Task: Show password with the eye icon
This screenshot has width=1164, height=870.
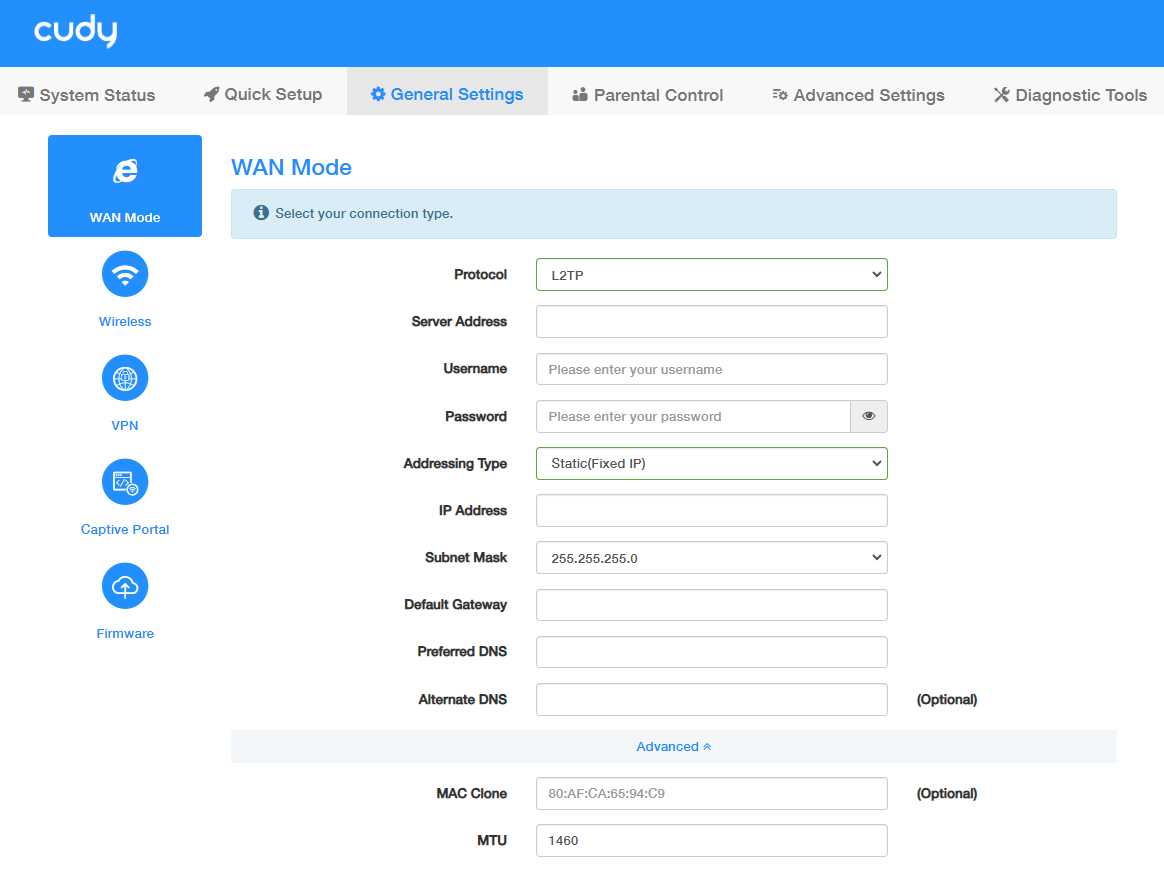Action: point(868,416)
